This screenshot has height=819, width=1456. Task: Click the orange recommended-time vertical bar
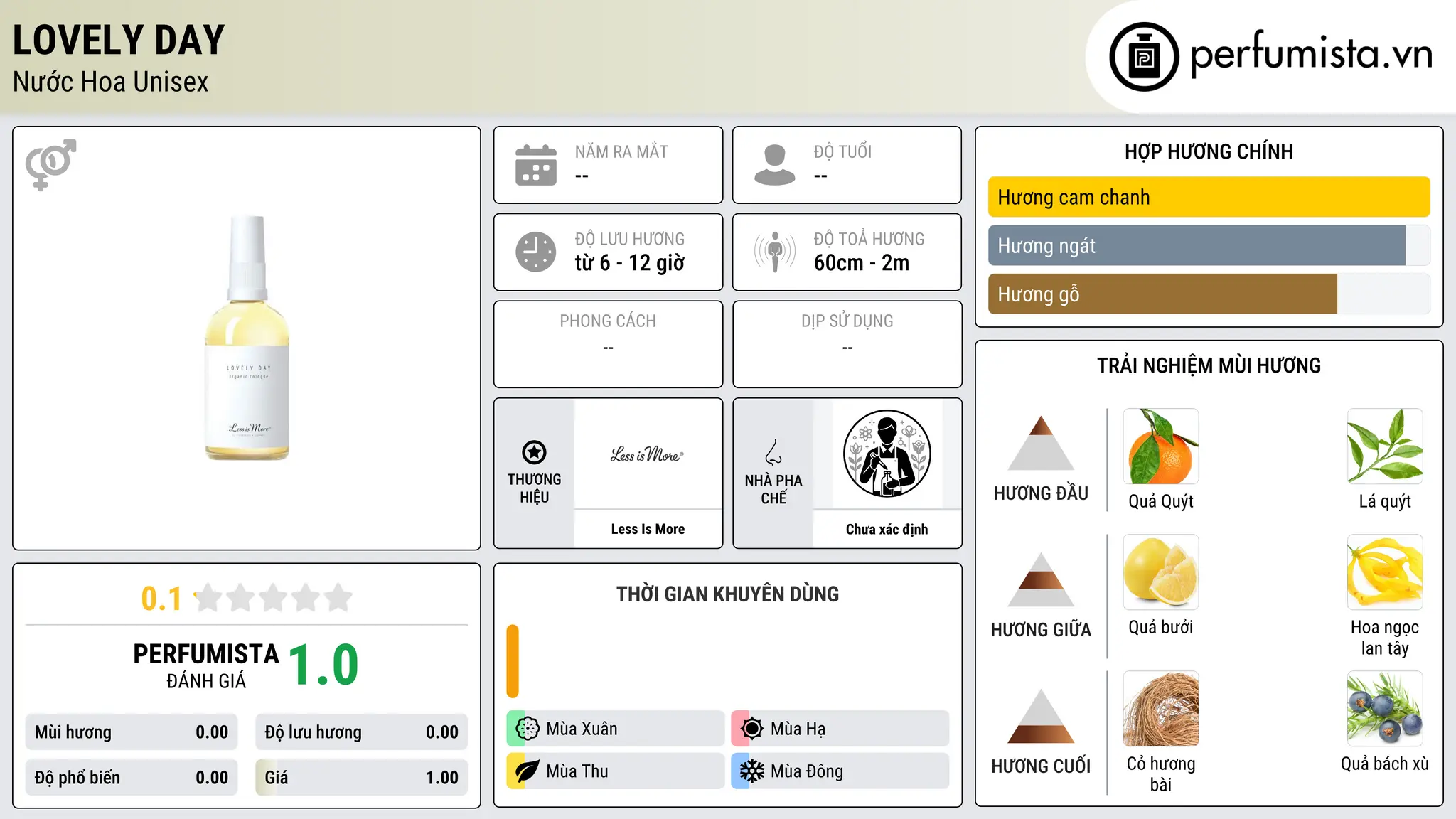[513, 661]
